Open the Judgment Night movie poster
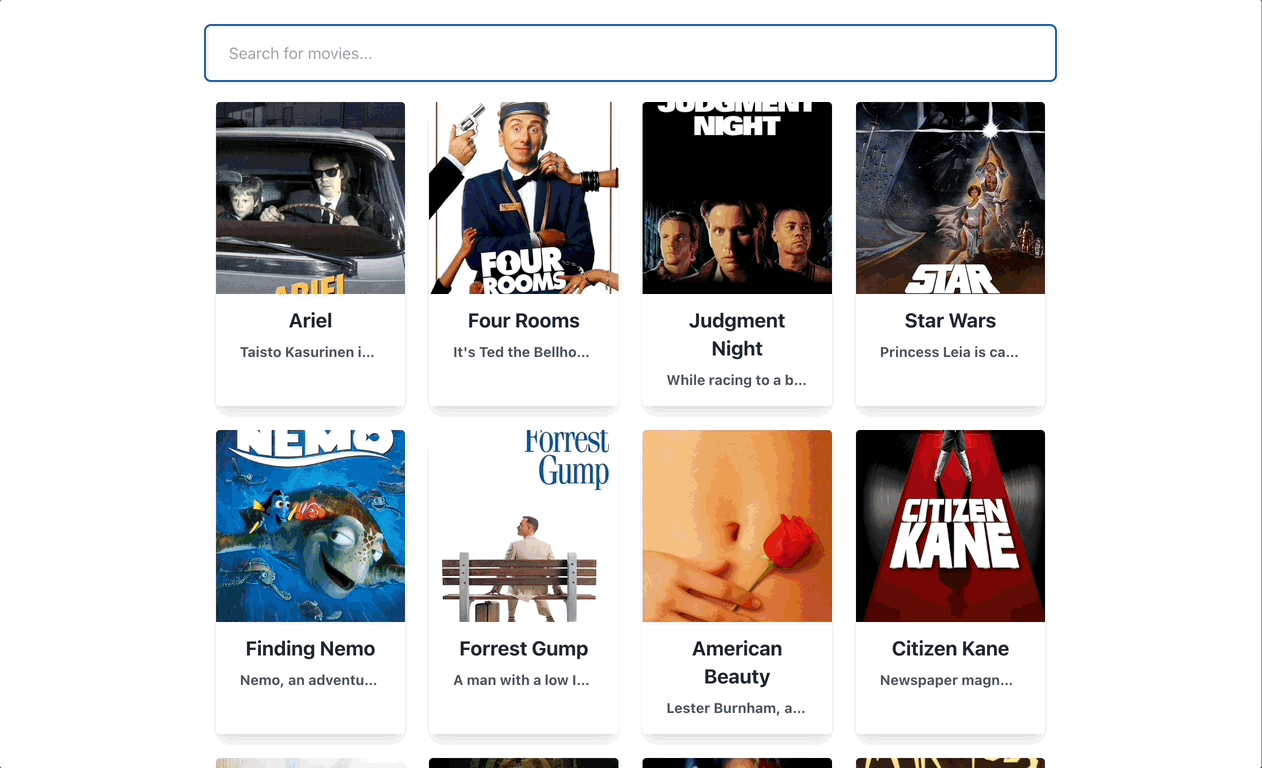The width and height of the screenshot is (1262, 768). [x=737, y=197]
